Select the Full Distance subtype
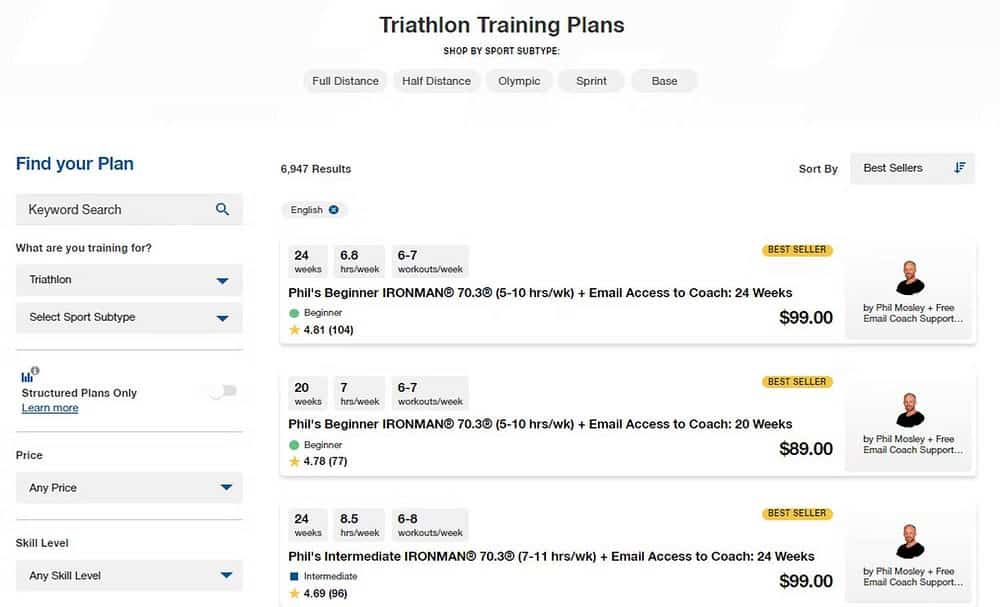This screenshot has width=1000, height=607. (x=345, y=81)
